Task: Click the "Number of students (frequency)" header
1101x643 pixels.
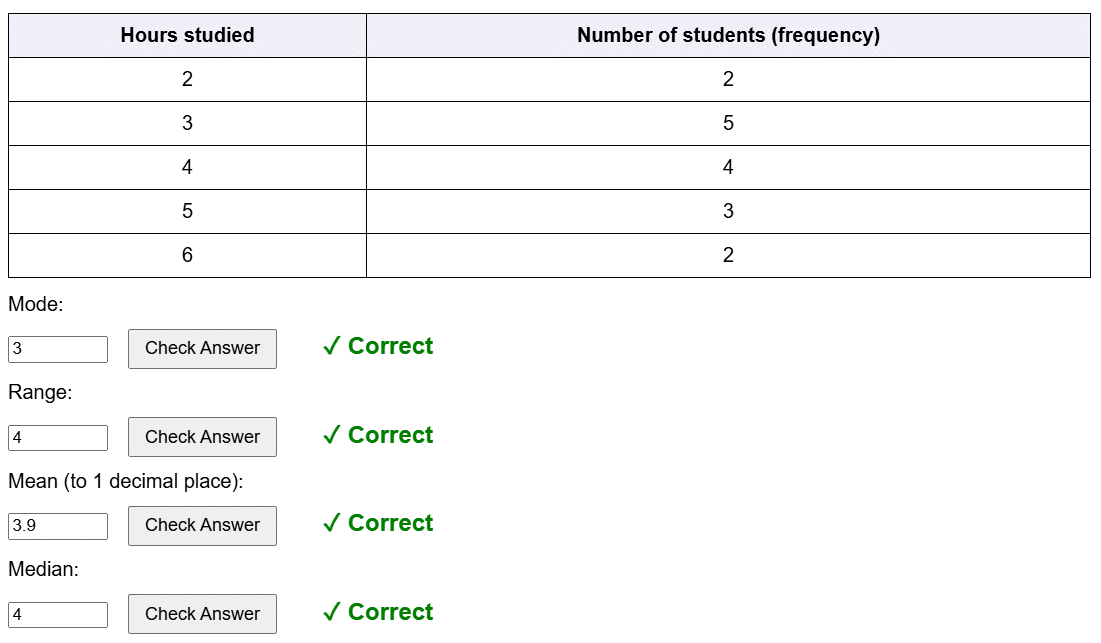Action: click(728, 35)
